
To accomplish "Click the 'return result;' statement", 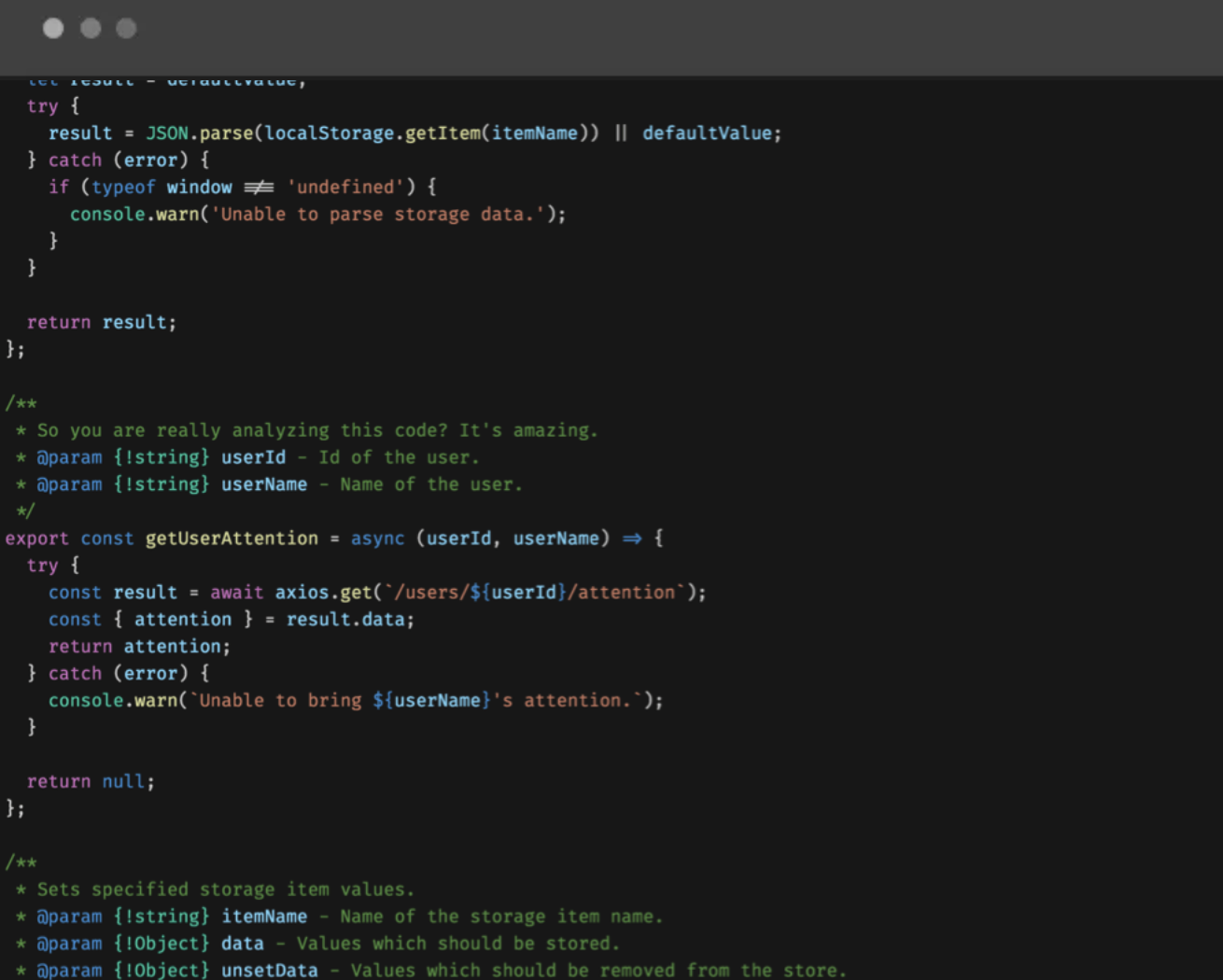I will point(101,323).
